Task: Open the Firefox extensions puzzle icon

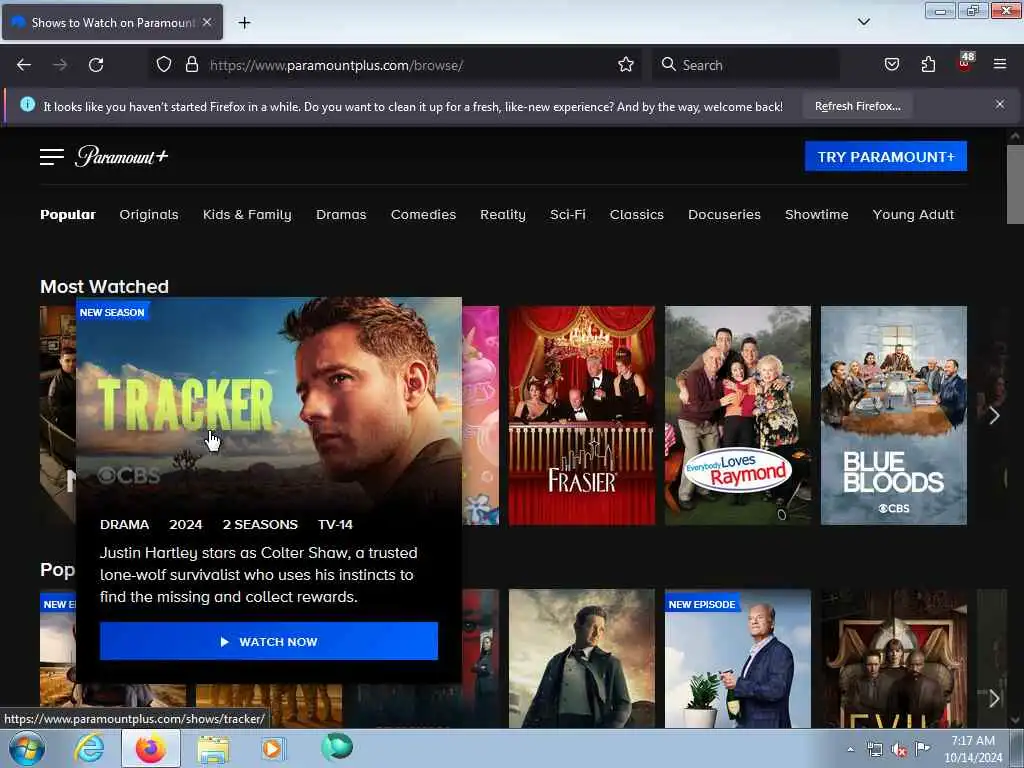Action: pos(928,65)
